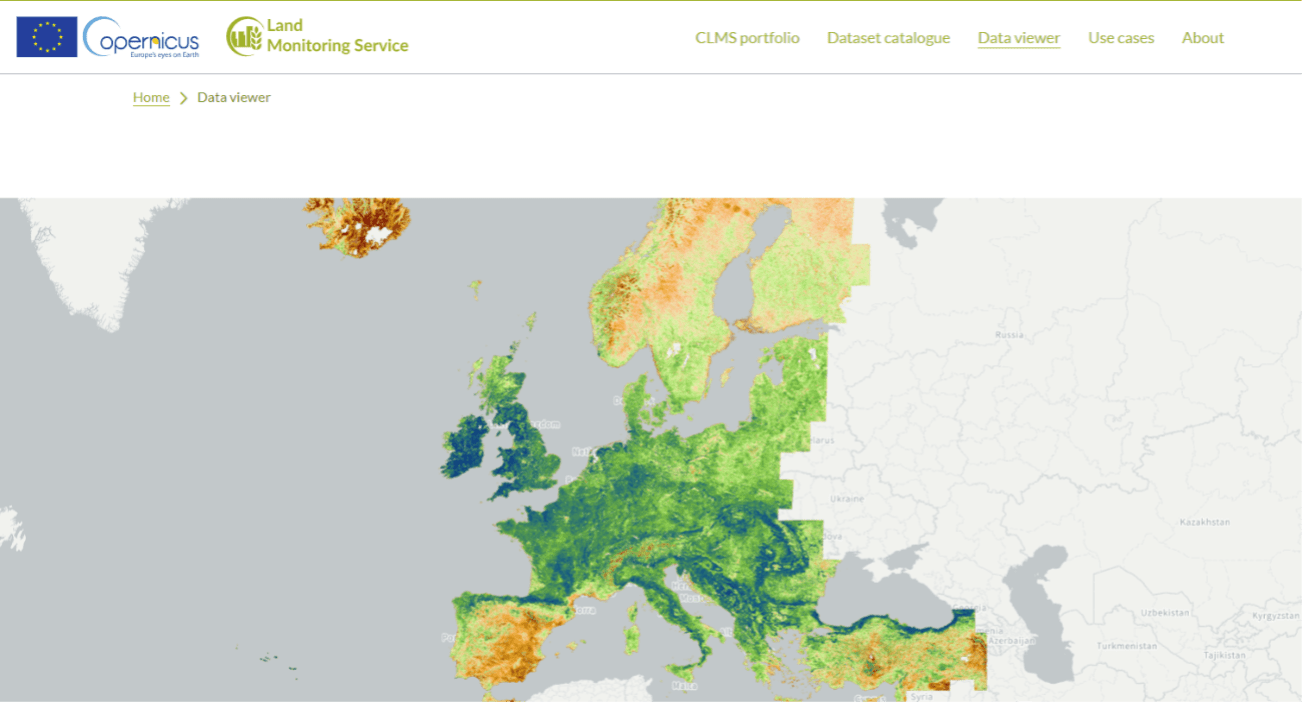Image resolution: width=1304 pixels, height=705 pixels.
Task: Click the 'Data viewer' breadcrumb label
Action: coord(233,97)
